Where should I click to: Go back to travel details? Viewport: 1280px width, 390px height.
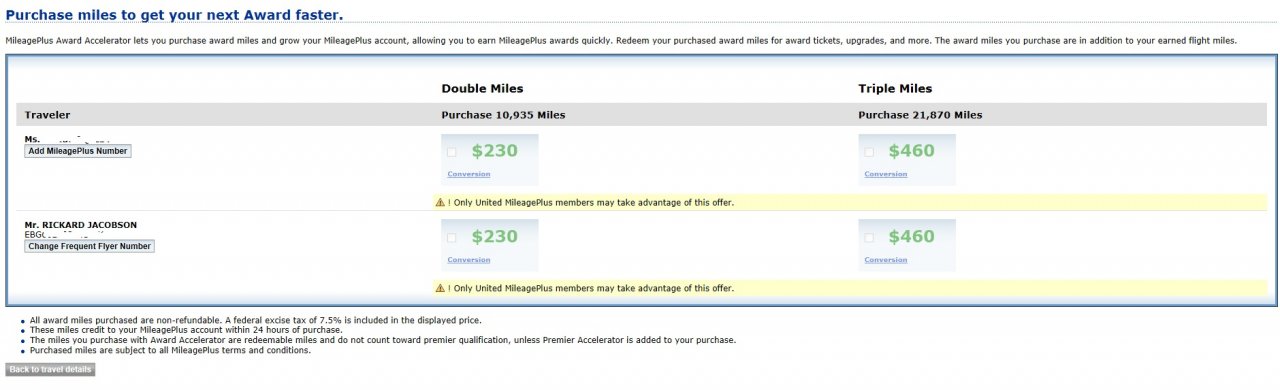click(x=50, y=370)
